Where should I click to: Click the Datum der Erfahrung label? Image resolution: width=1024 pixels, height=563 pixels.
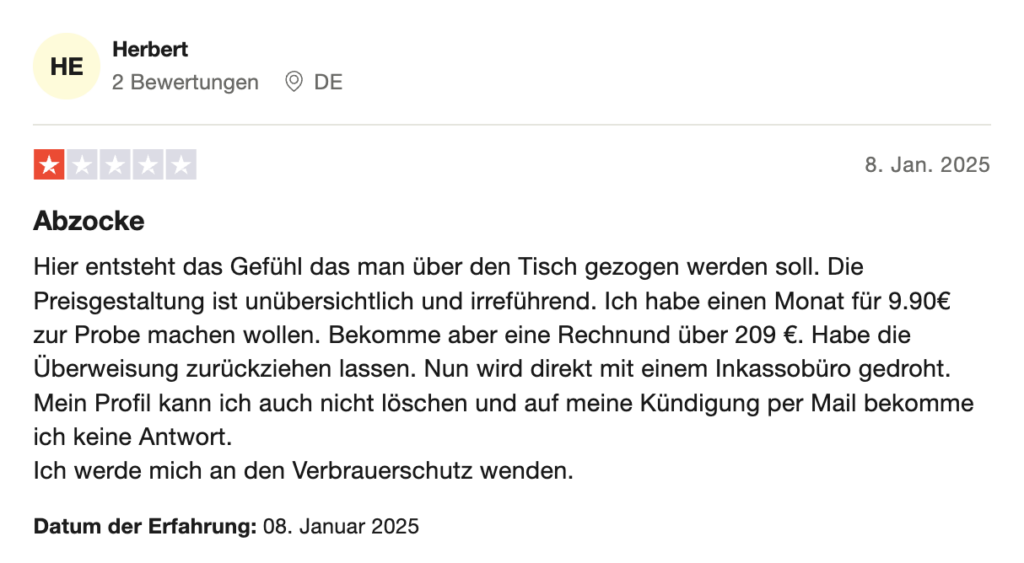(145, 526)
